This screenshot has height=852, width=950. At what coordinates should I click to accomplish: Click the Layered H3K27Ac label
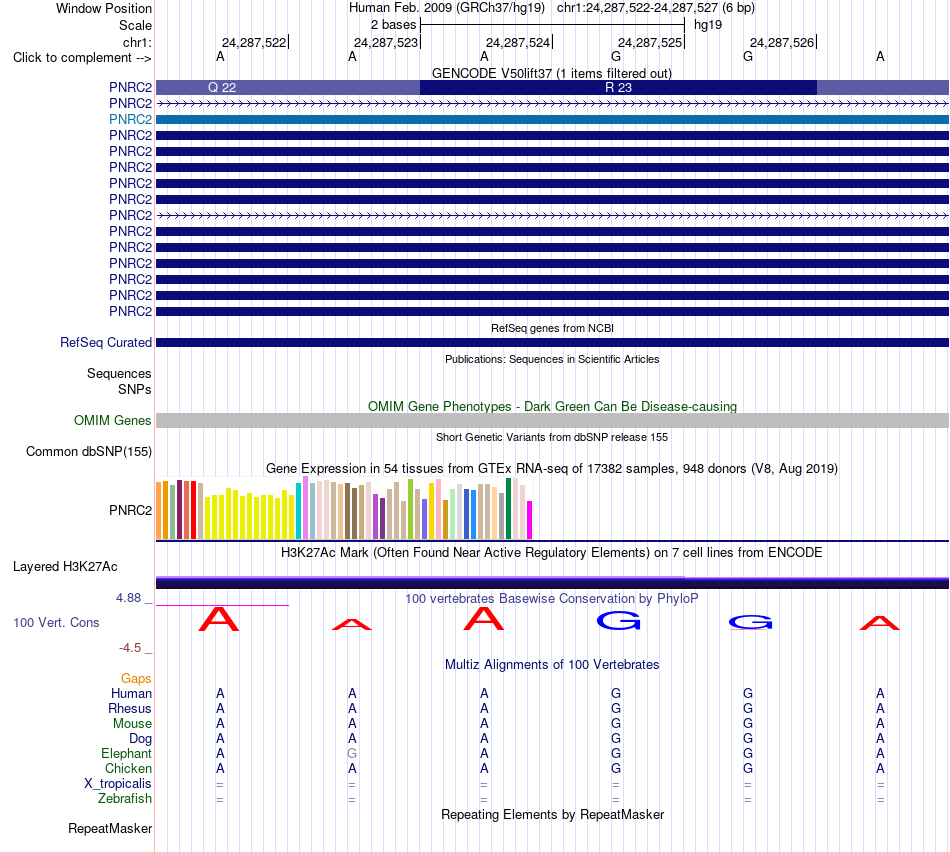coord(65,567)
